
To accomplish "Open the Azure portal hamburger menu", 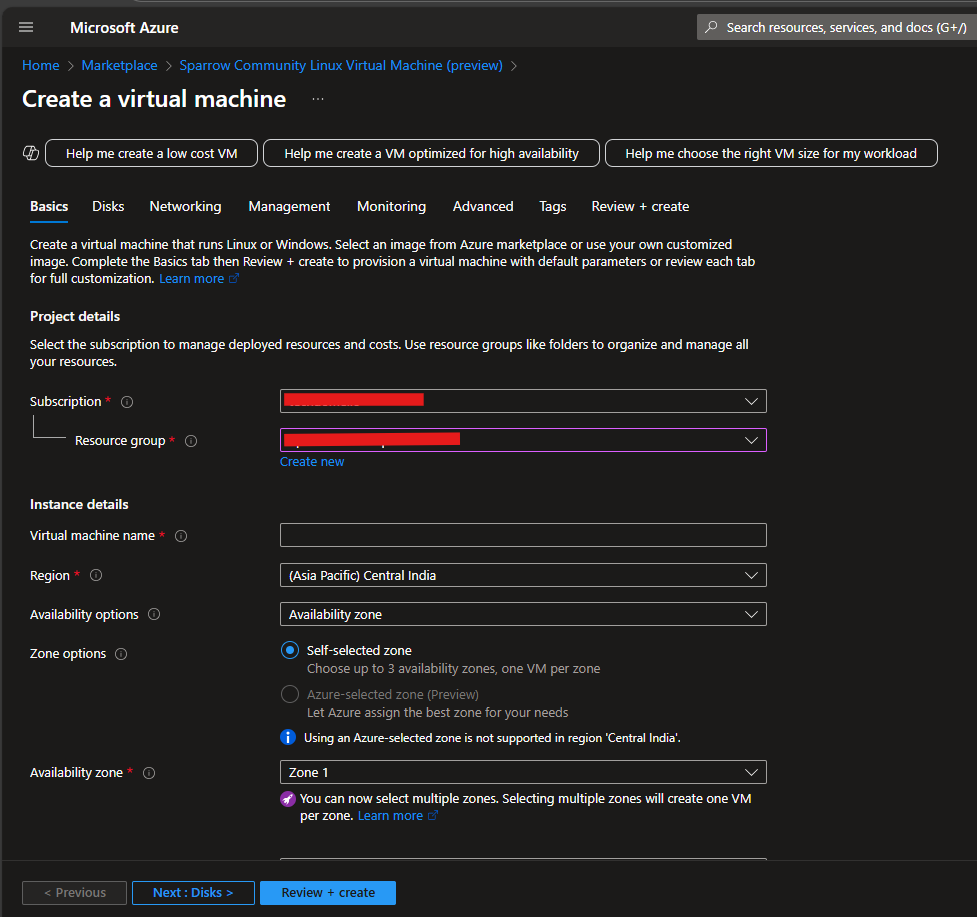I will 26,27.
